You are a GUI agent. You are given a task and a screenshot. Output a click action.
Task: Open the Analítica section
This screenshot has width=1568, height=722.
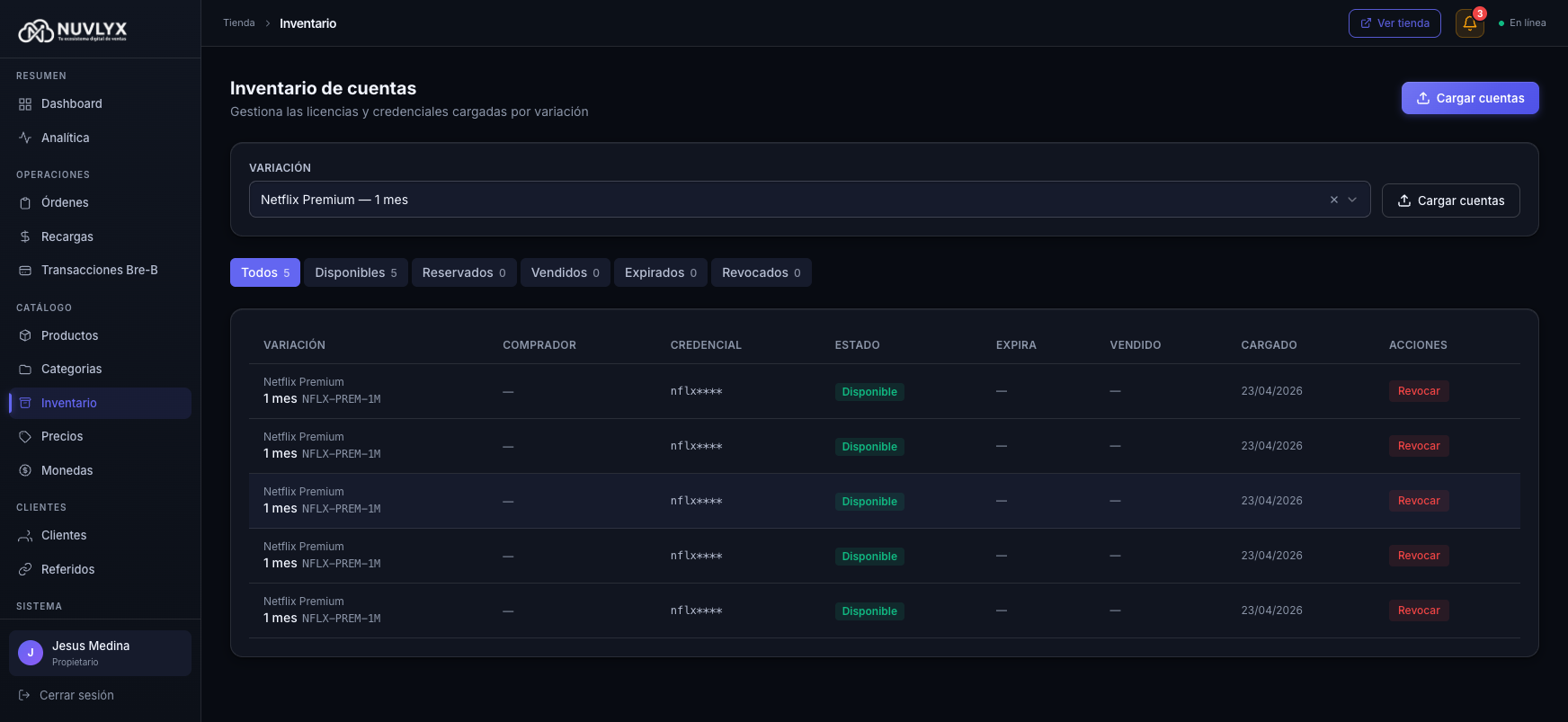pos(100,138)
